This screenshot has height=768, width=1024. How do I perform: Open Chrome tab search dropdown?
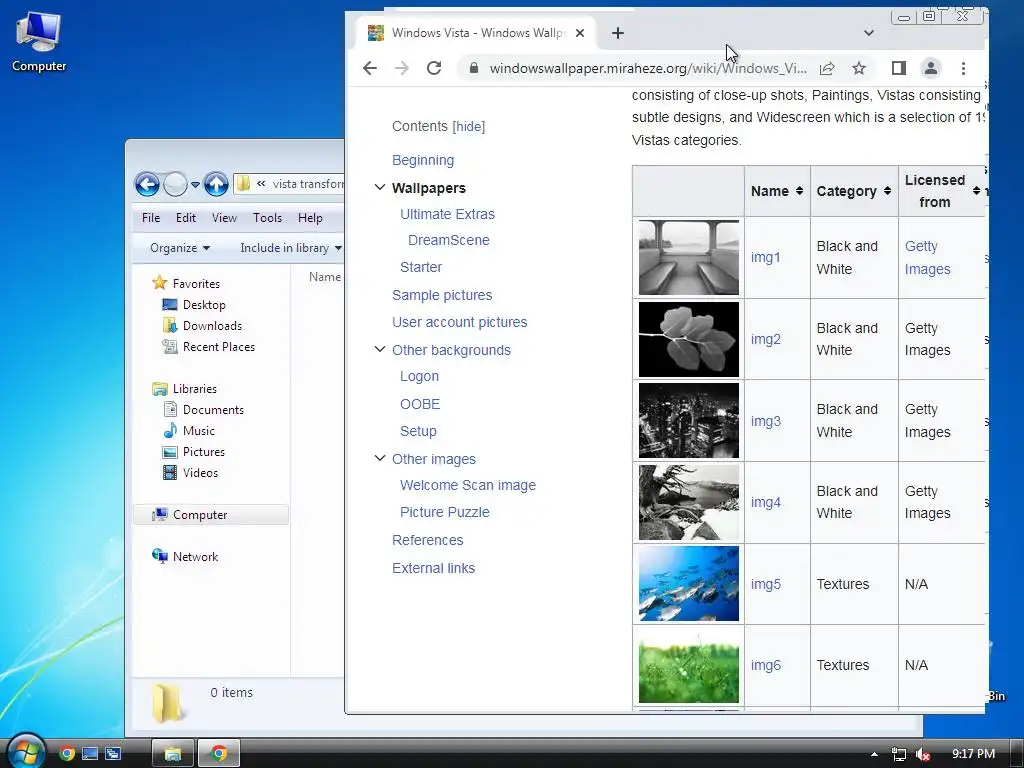point(869,33)
